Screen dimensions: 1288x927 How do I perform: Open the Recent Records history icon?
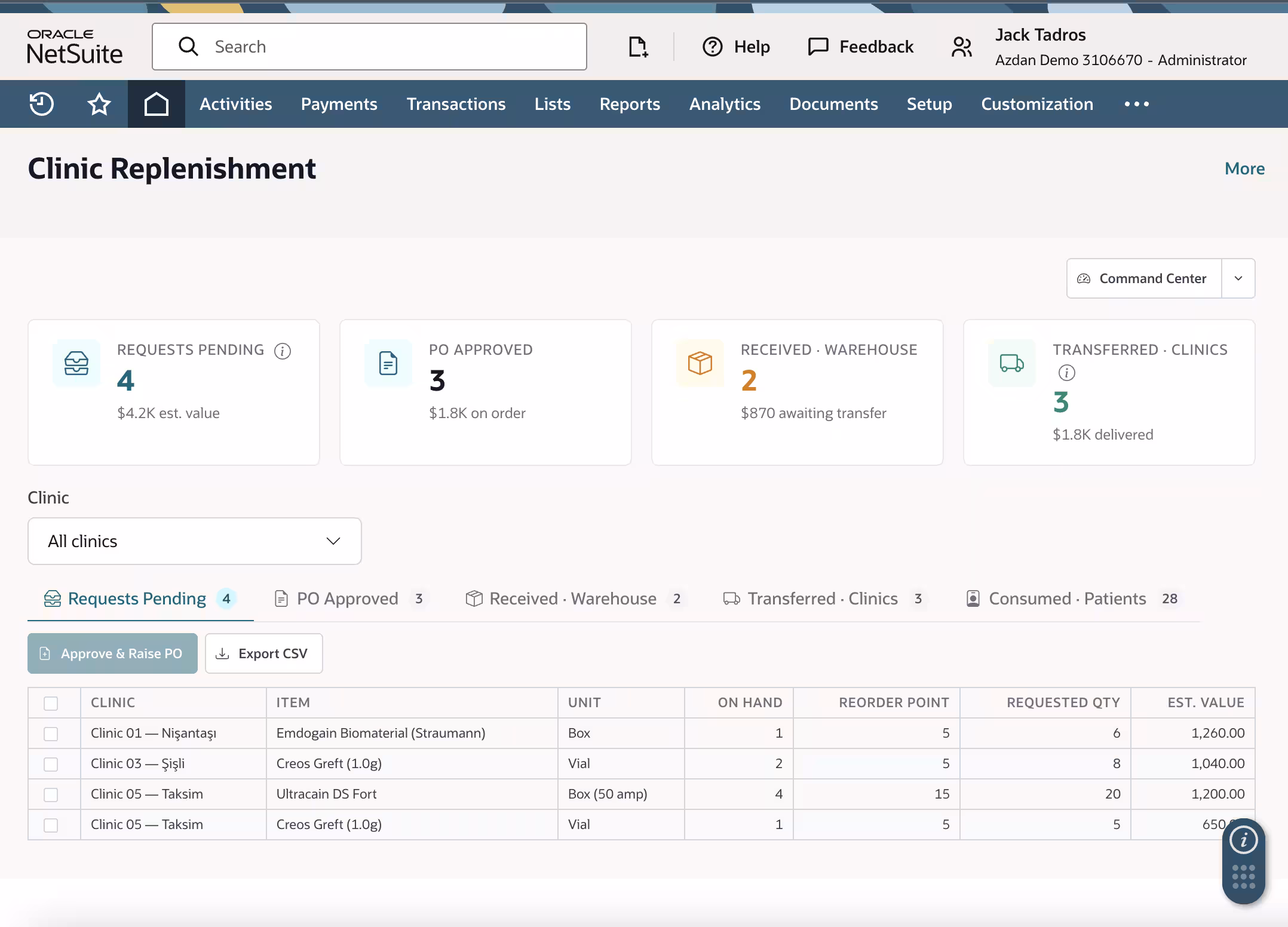pos(42,104)
